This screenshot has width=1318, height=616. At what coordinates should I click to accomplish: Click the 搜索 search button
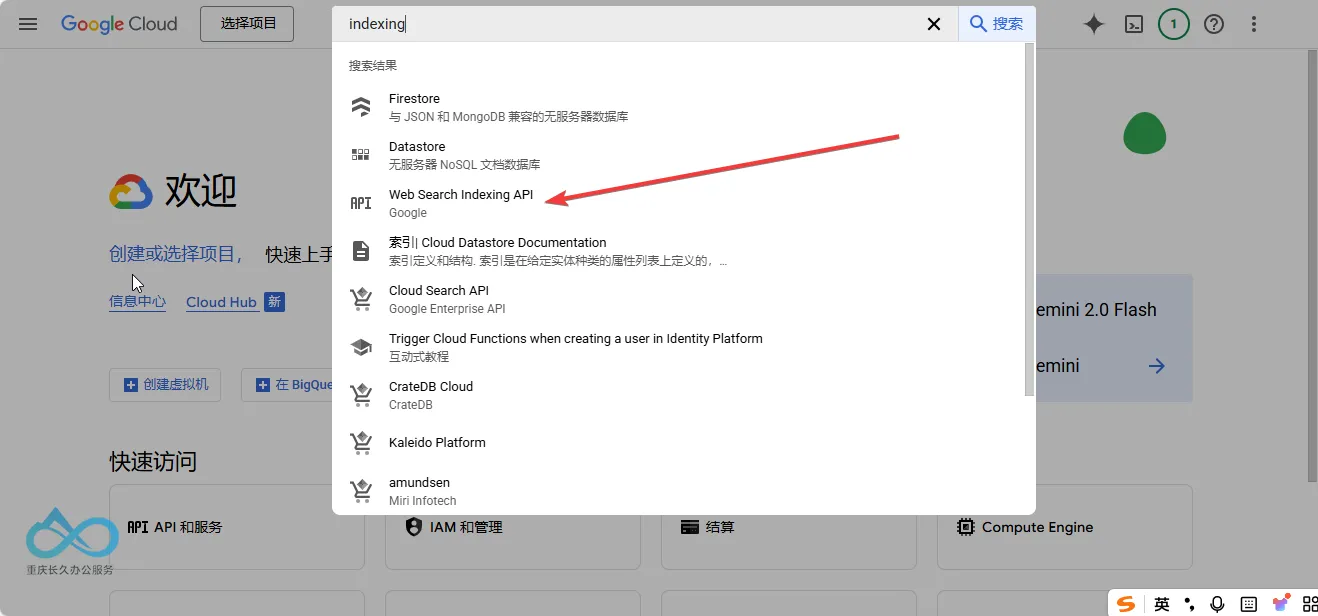coord(996,24)
